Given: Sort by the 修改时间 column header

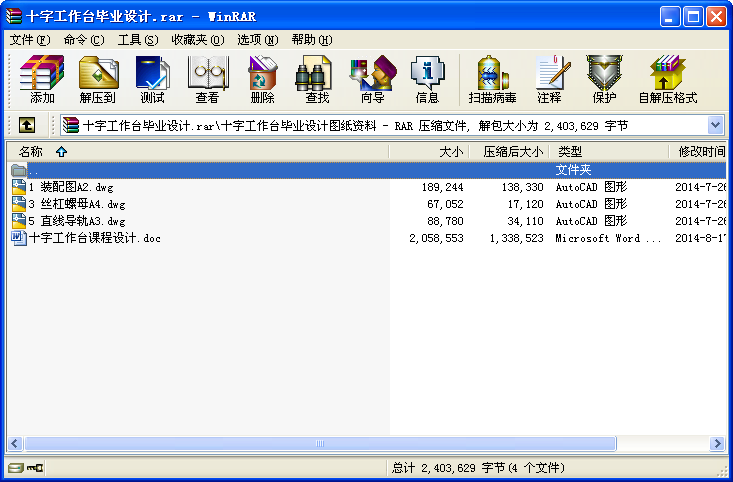Looking at the screenshot, I should 698,151.
